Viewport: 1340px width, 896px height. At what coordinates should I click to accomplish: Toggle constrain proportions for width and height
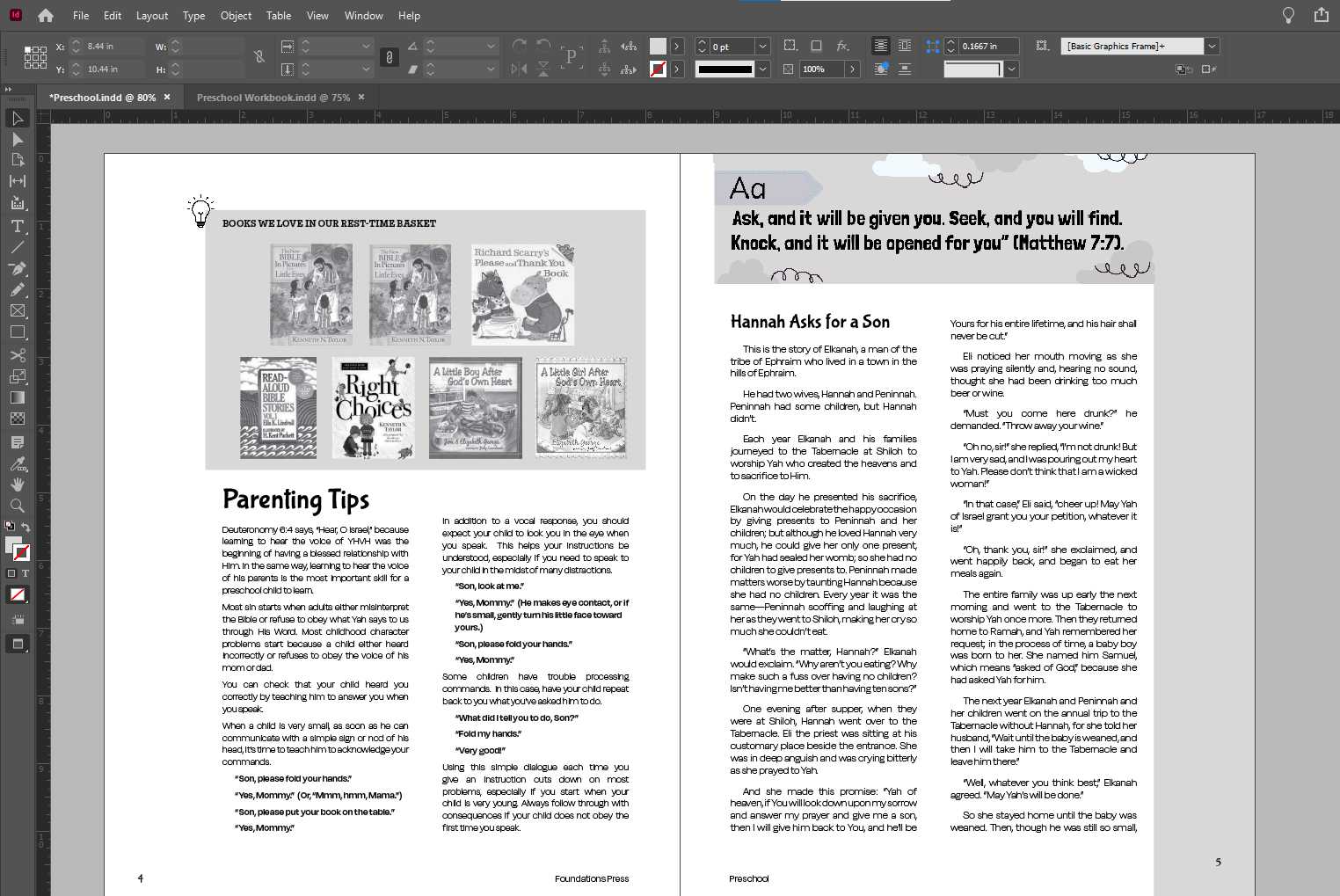pyautogui.click(x=259, y=57)
